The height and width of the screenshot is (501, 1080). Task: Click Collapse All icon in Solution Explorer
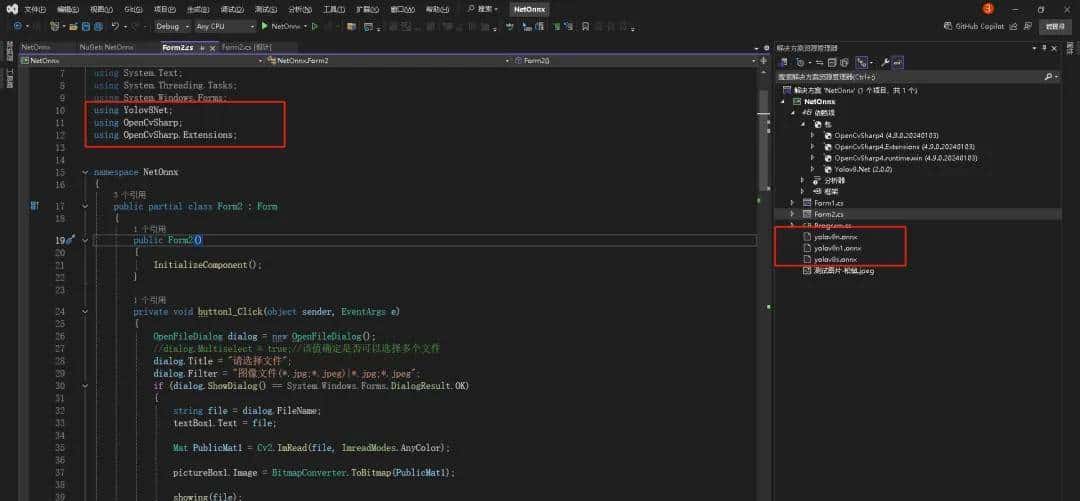coord(832,62)
